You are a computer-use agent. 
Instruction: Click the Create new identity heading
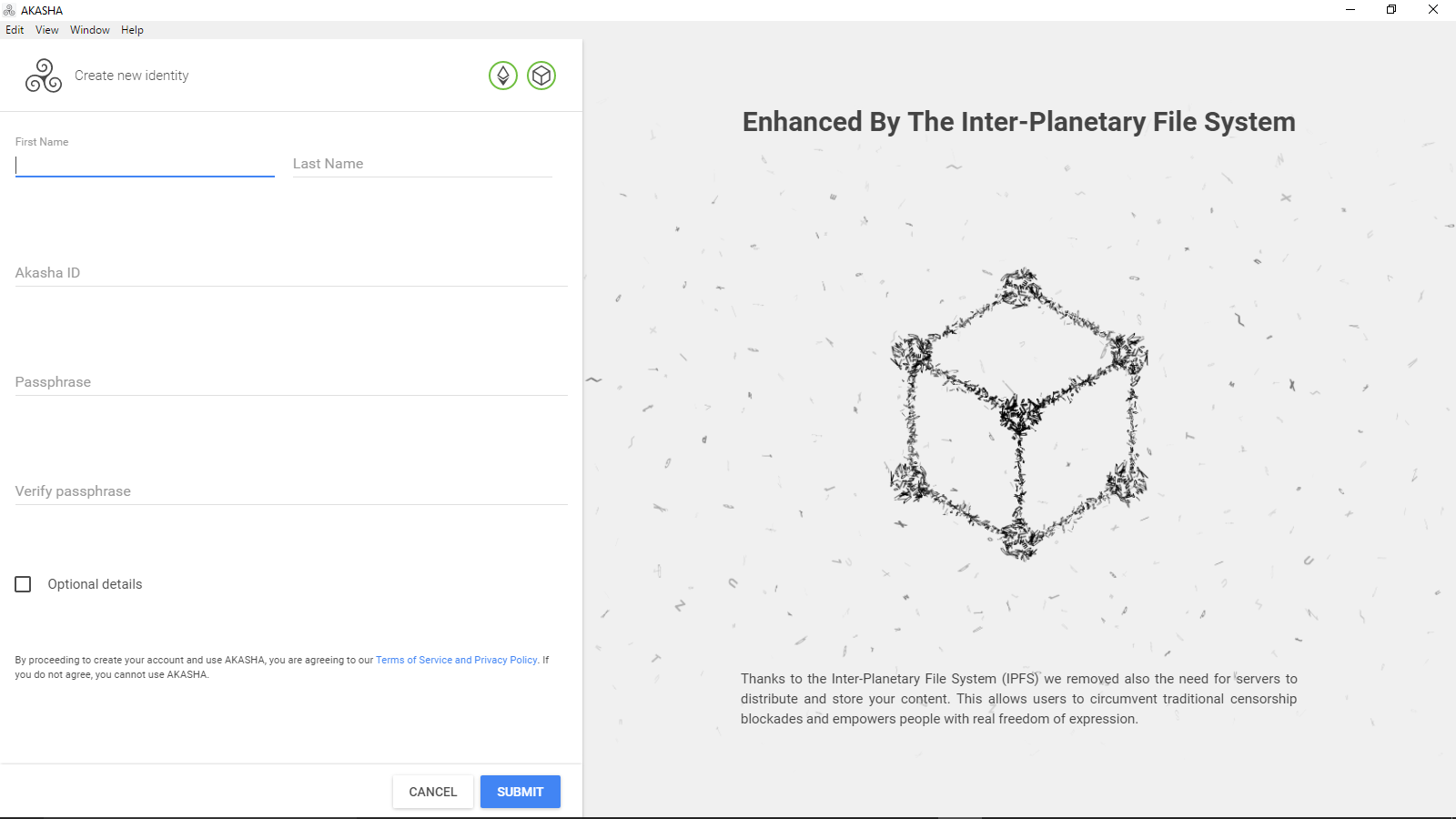point(132,76)
